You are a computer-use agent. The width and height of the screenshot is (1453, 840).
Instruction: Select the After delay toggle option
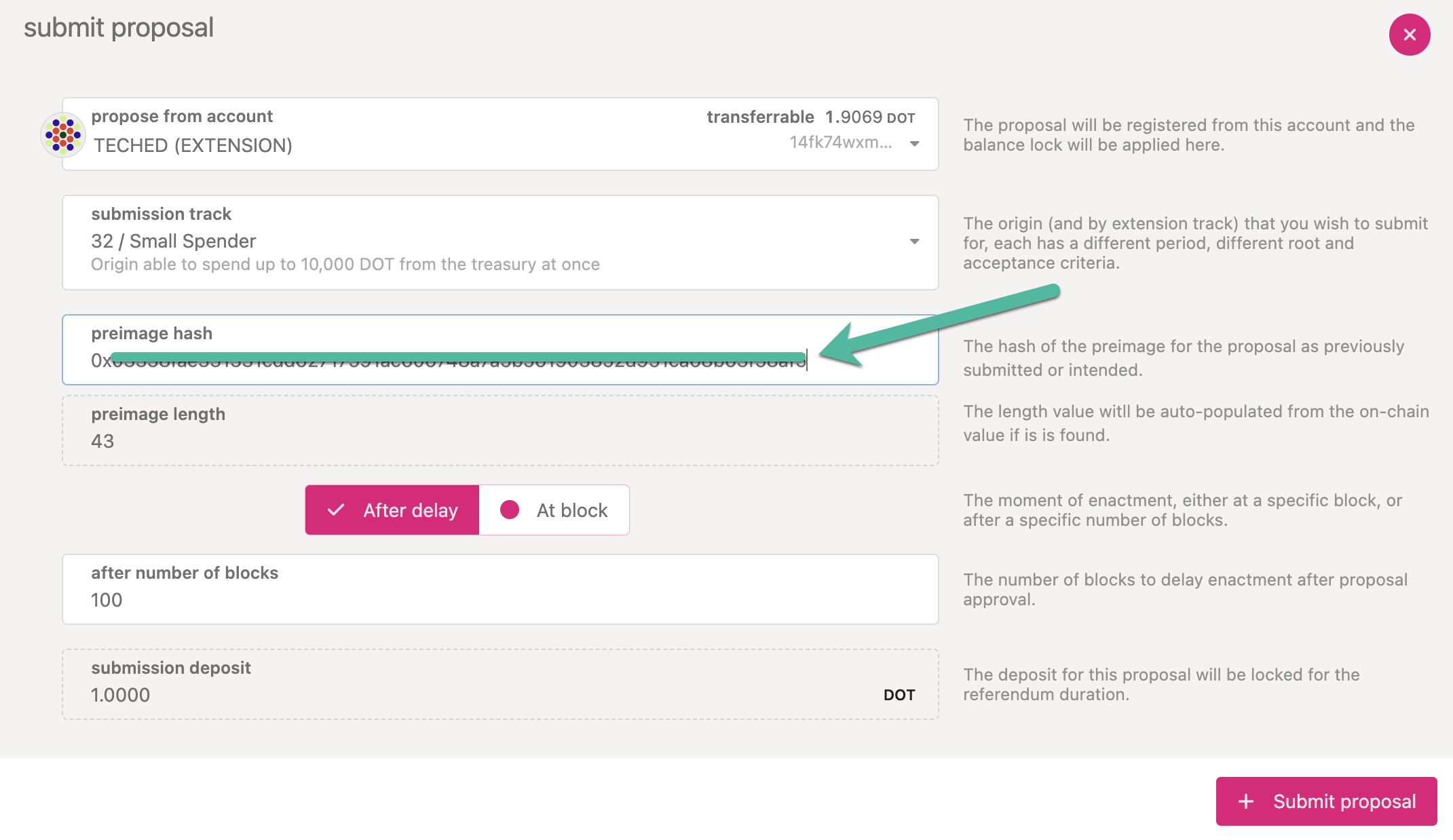coord(392,510)
